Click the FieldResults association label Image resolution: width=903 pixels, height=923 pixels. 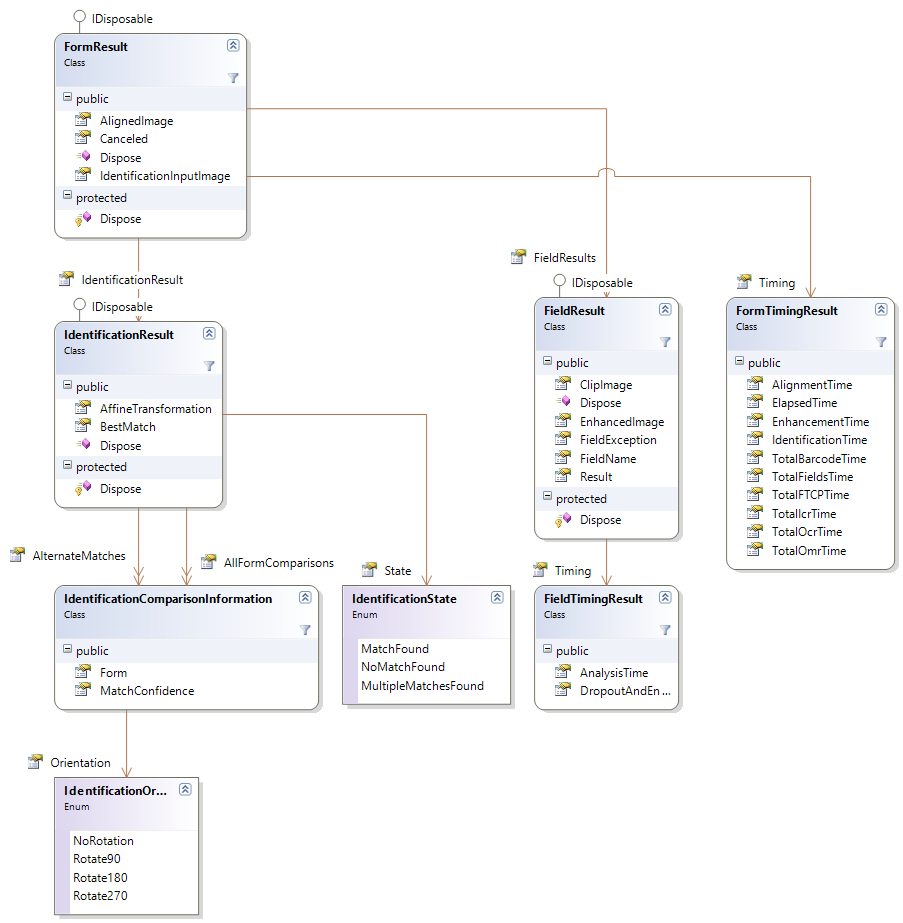(565, 258)
